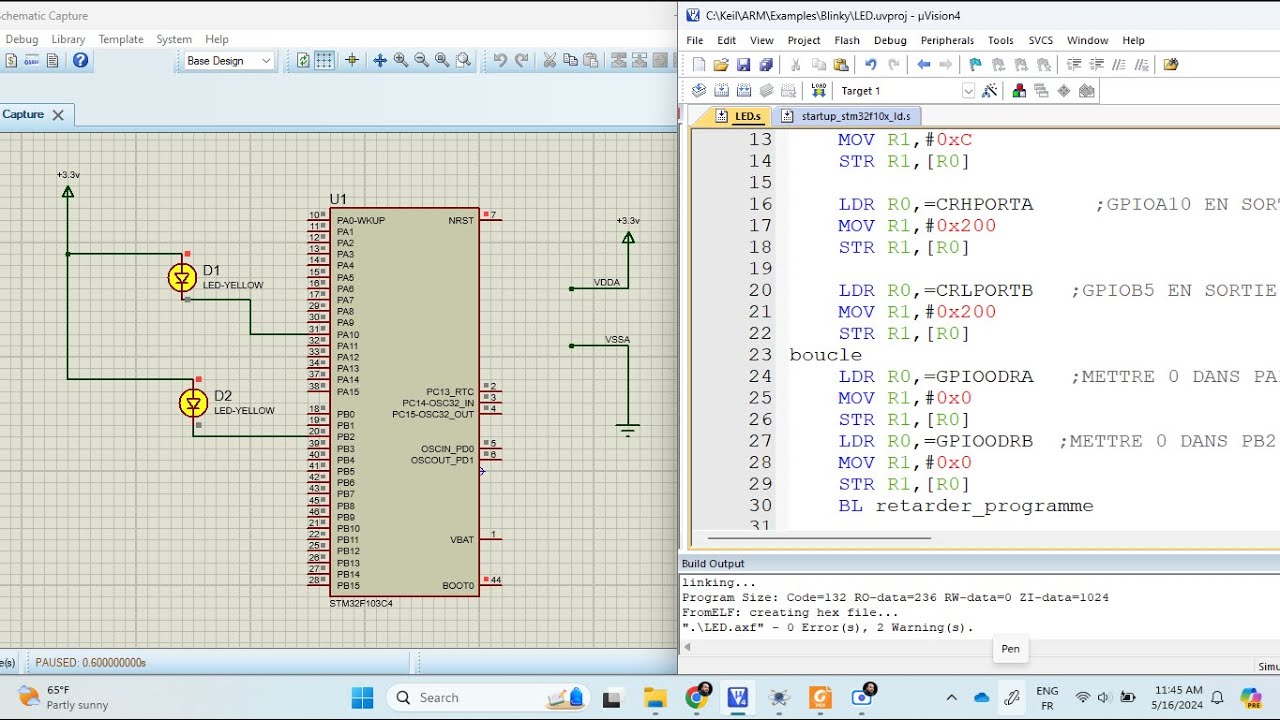The width and height of the screenshot is (1280, 720).
Task: Click the taskbar Search box
Action: [x=491, y=697]
